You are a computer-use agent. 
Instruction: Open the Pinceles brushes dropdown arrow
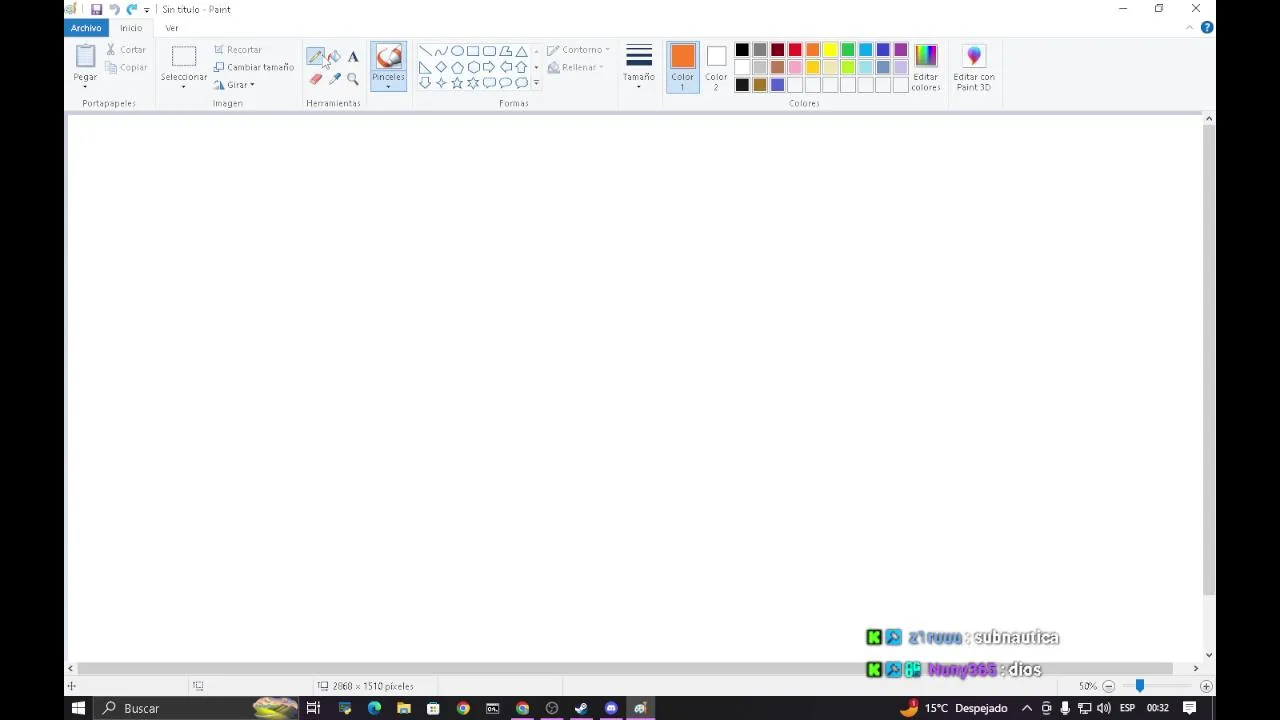pos(388,87)
